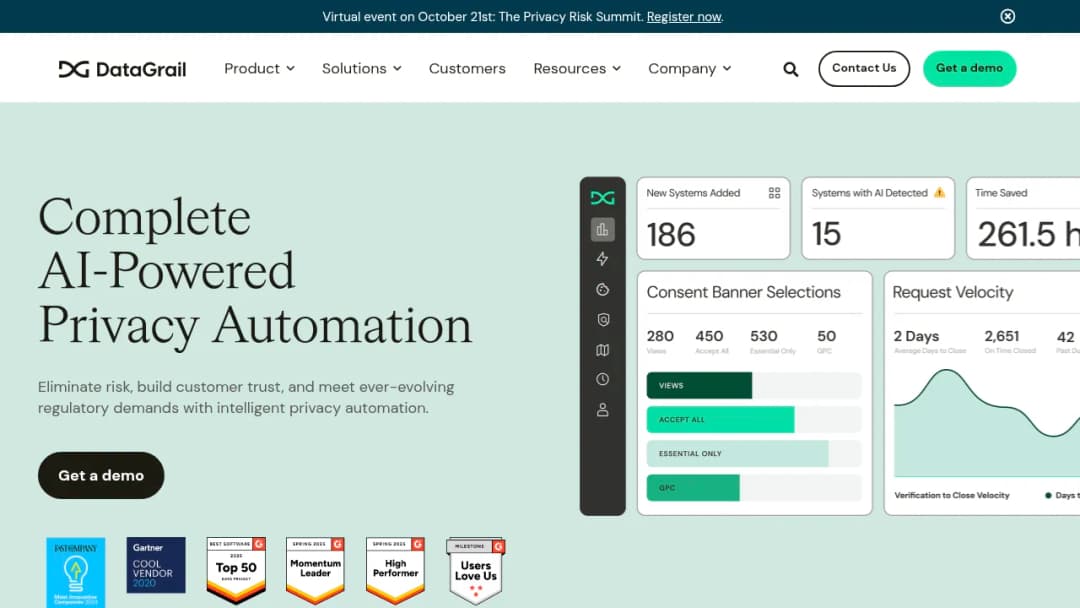Click the Fast Company award badge
The image size is (1080, 608).
76,572
